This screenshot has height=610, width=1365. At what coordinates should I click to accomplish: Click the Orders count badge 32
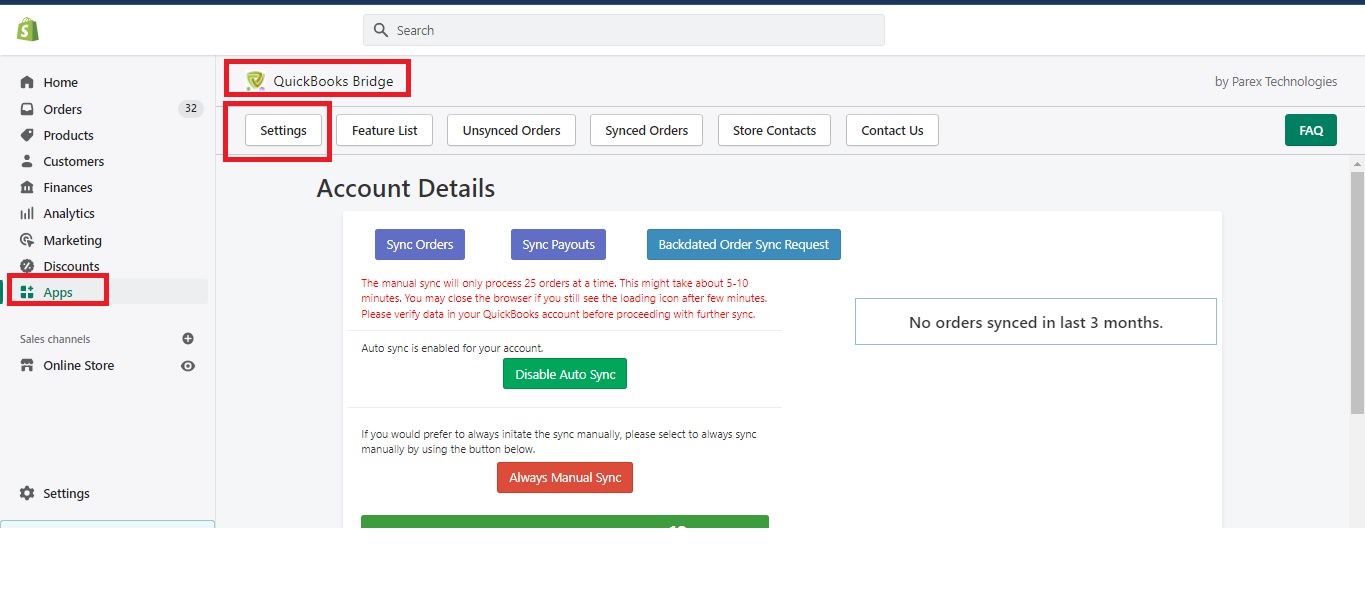click(x=191, y=108)
